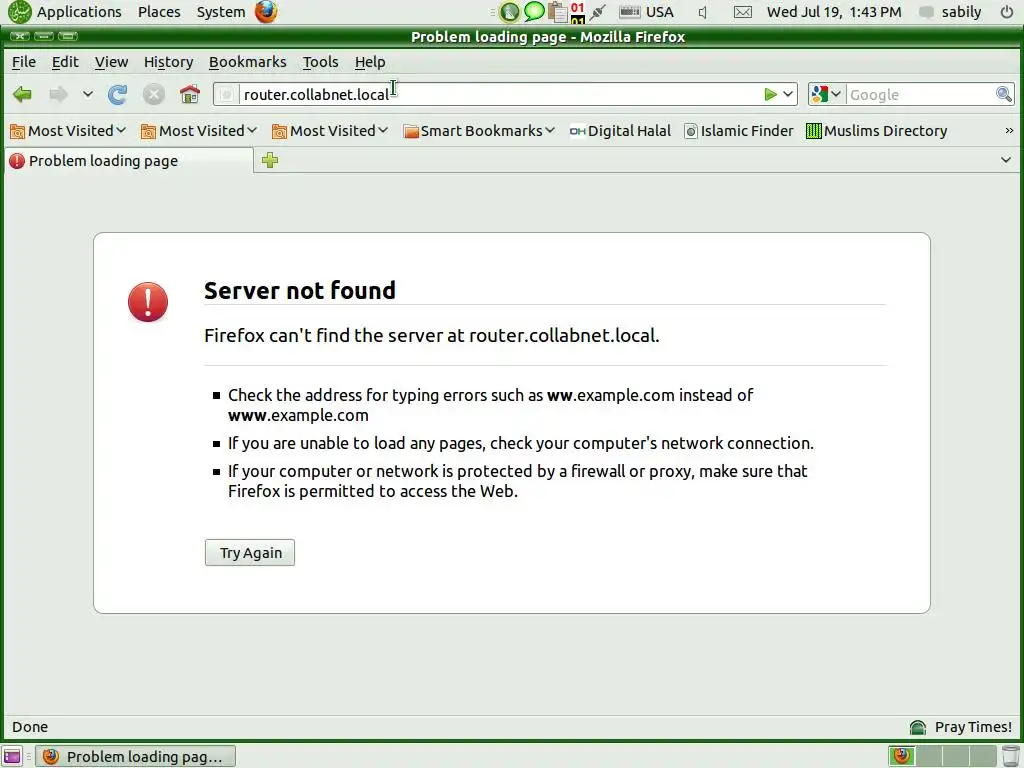Open the Places menu
The width and height of the screenshot is (1024, 768).
159,12
